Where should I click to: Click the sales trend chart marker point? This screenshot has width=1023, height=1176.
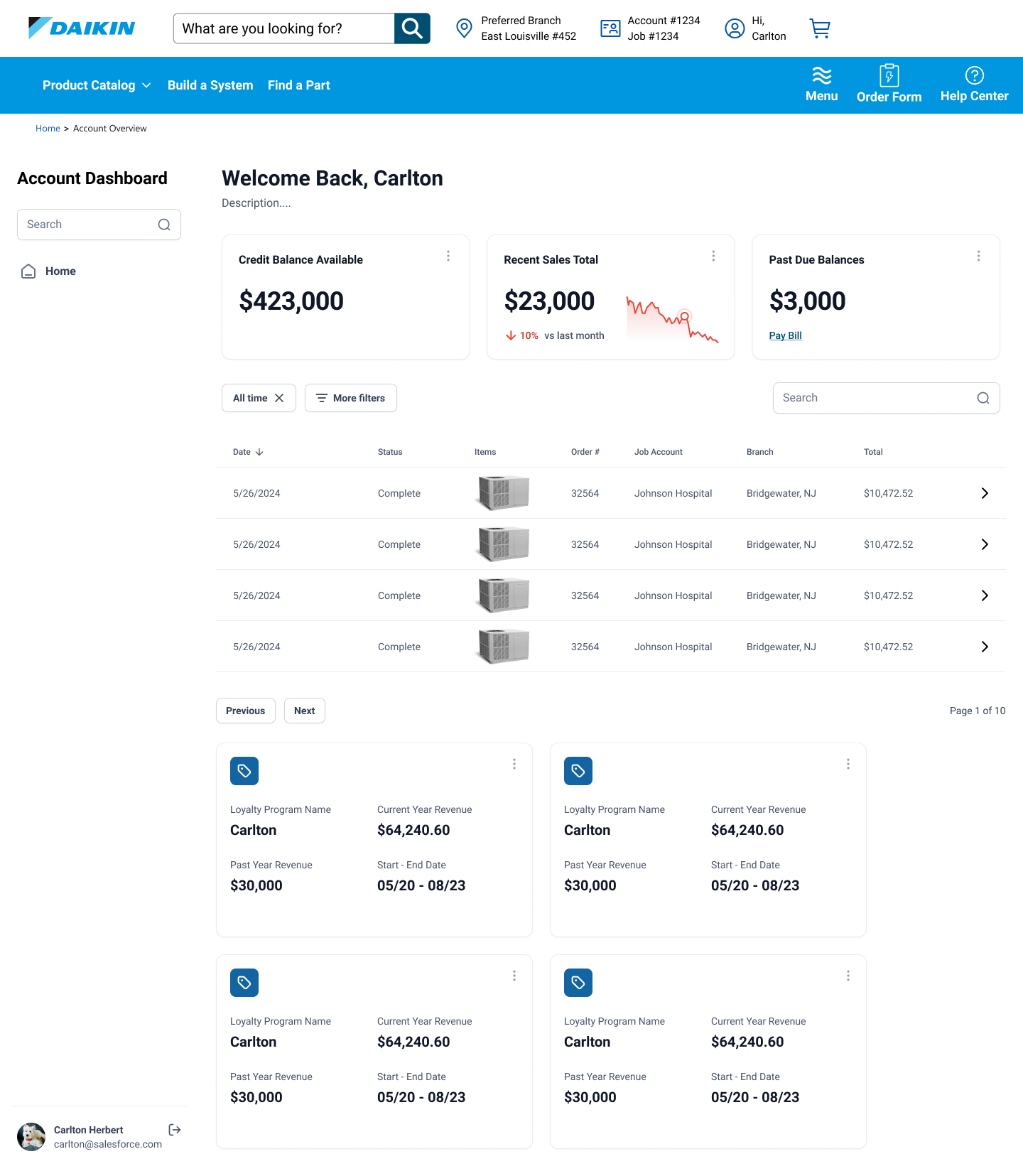(x=685, y=316)
